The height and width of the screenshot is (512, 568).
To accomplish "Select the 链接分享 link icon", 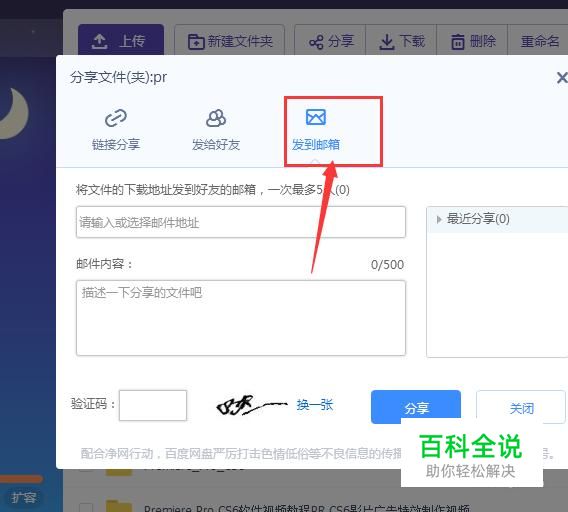I will coord(116,118).
